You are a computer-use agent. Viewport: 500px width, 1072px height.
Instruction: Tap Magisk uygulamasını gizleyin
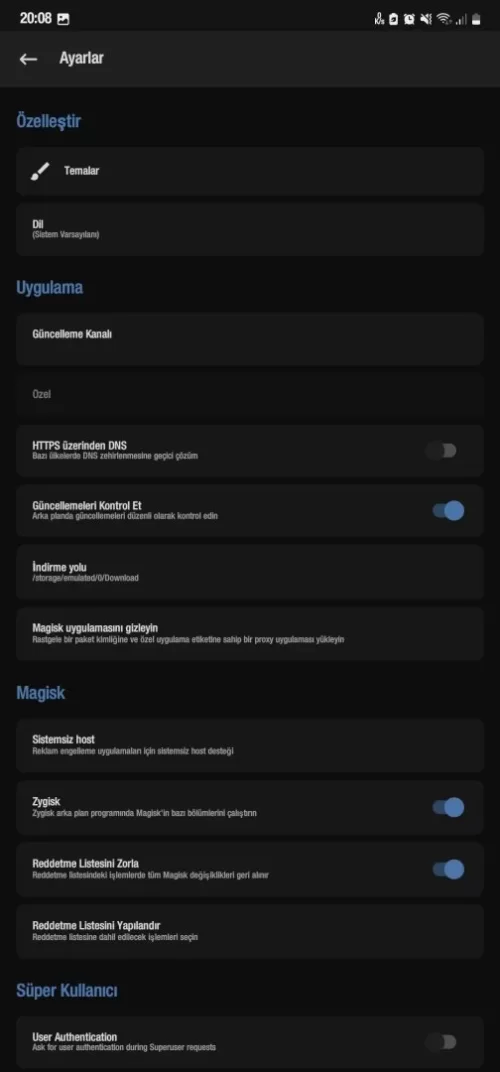(250, 633)
